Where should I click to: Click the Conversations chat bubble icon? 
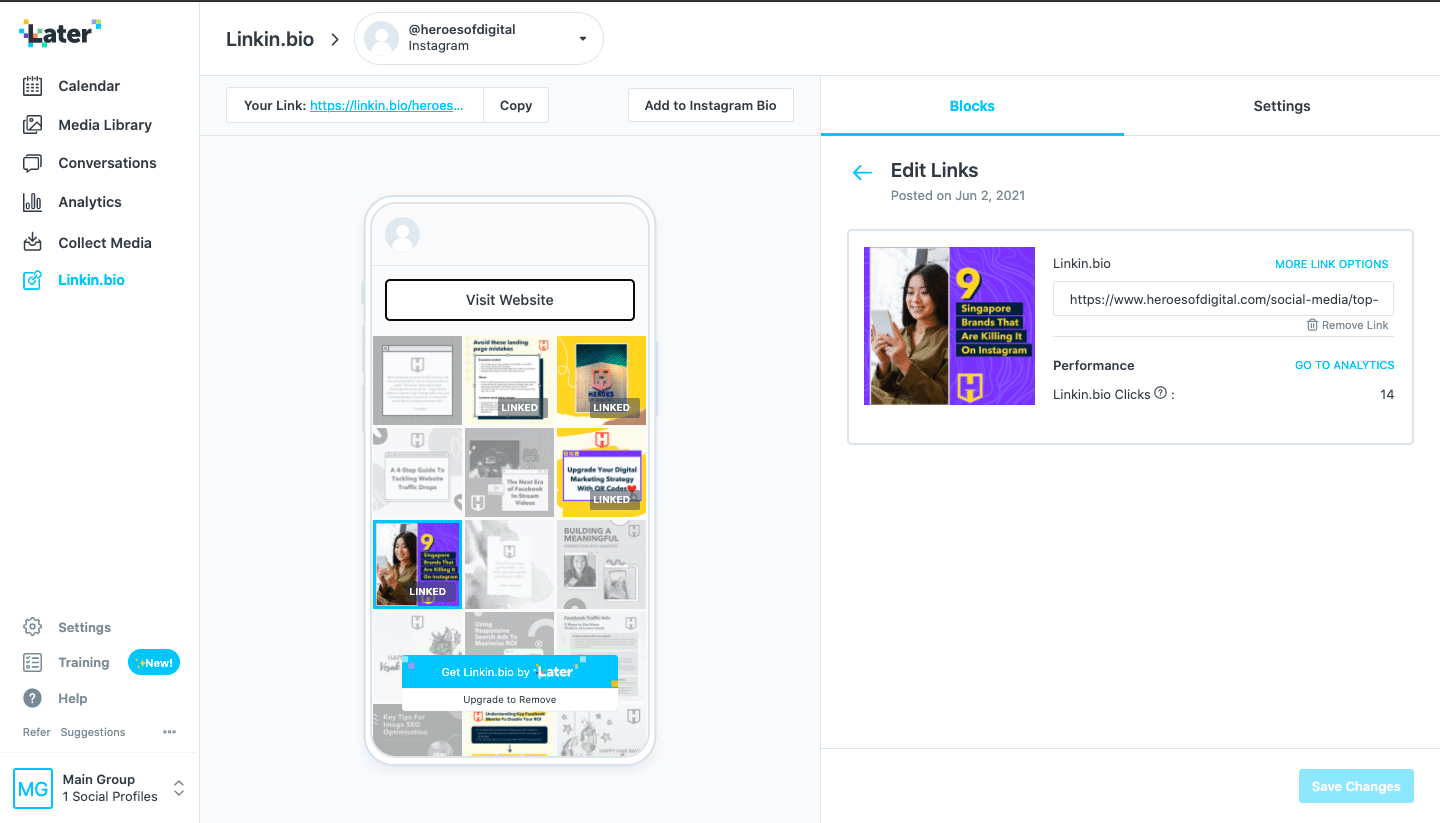(x=33, y=163)
